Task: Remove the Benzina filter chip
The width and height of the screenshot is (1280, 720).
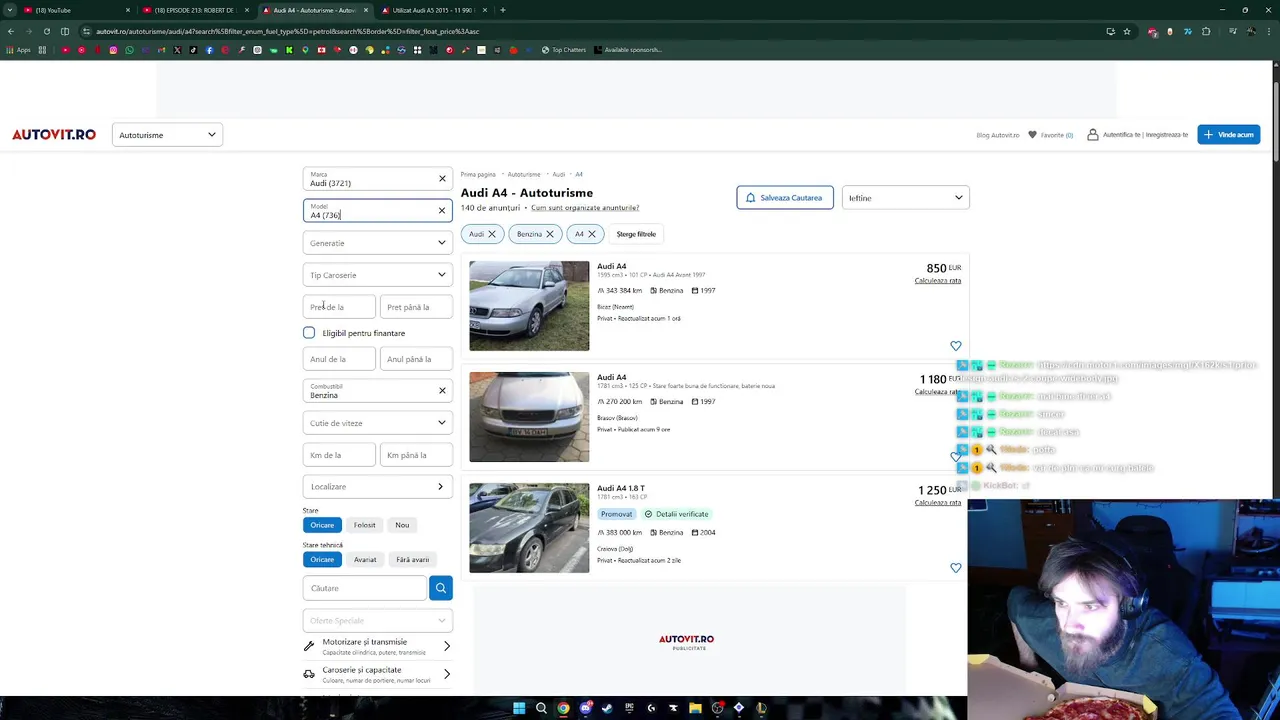Action: [x=549, y=234]
